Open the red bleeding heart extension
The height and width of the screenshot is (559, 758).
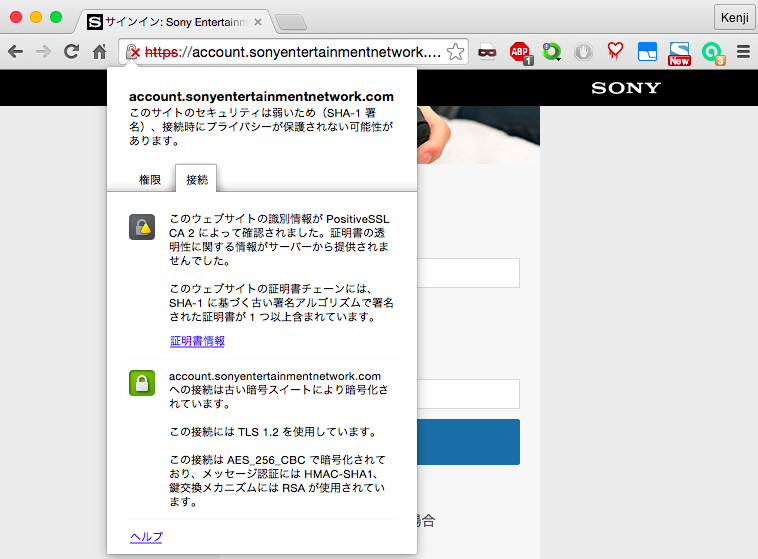615,51
